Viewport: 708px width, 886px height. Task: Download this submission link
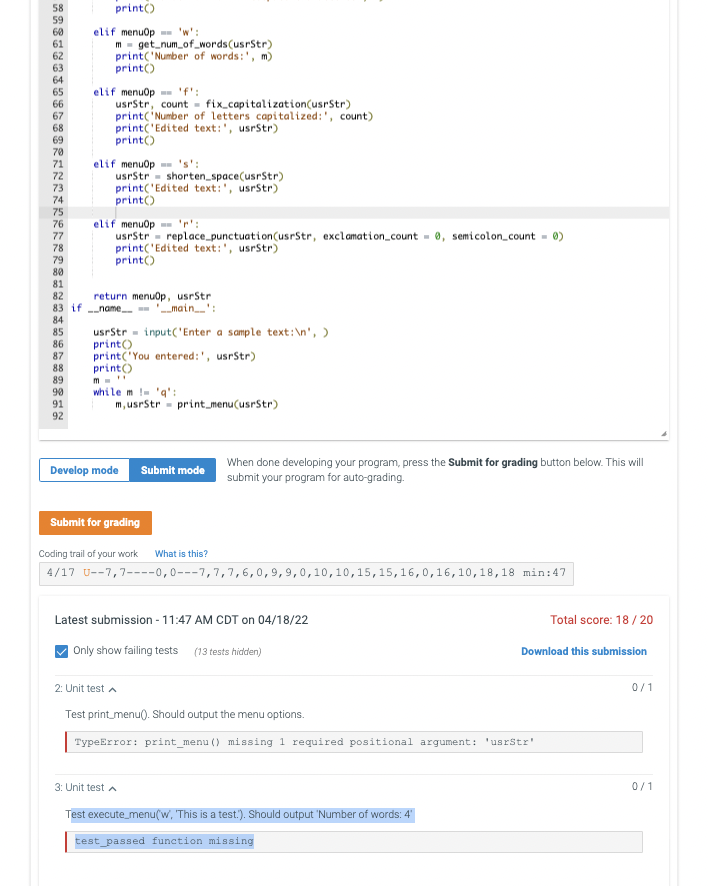pos(584,652)
